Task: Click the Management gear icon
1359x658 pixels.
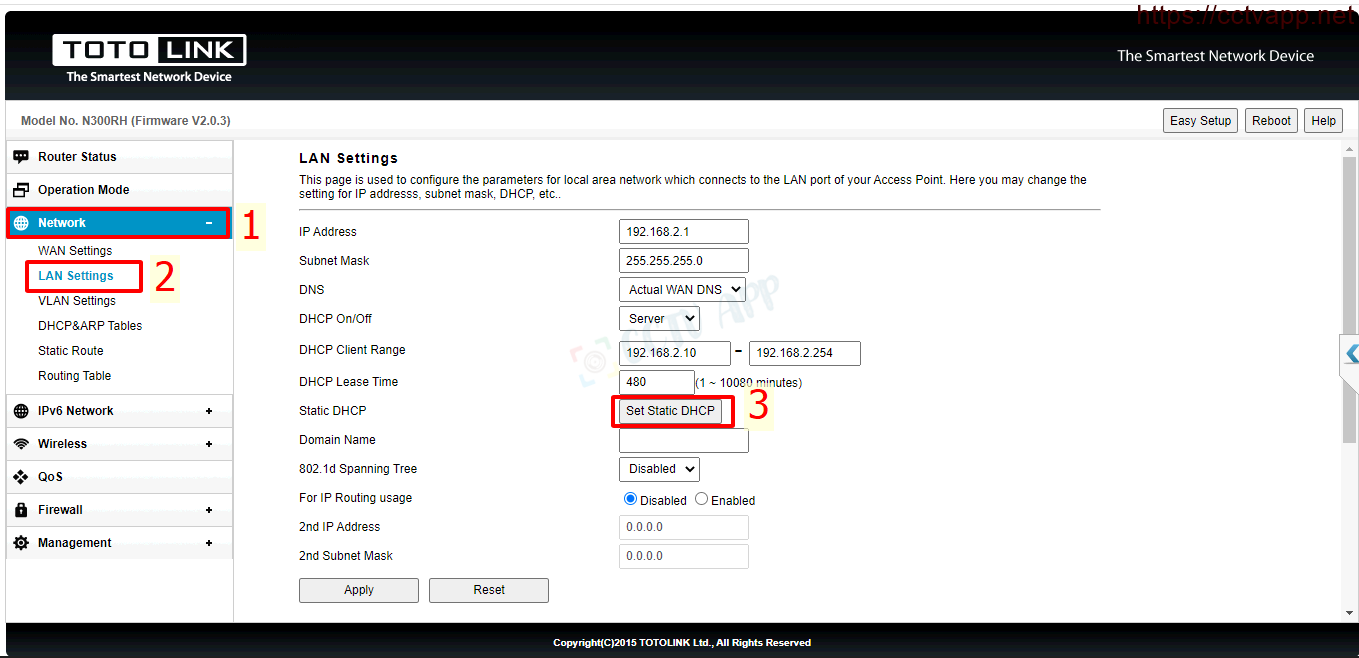Action: coord(21,543)
